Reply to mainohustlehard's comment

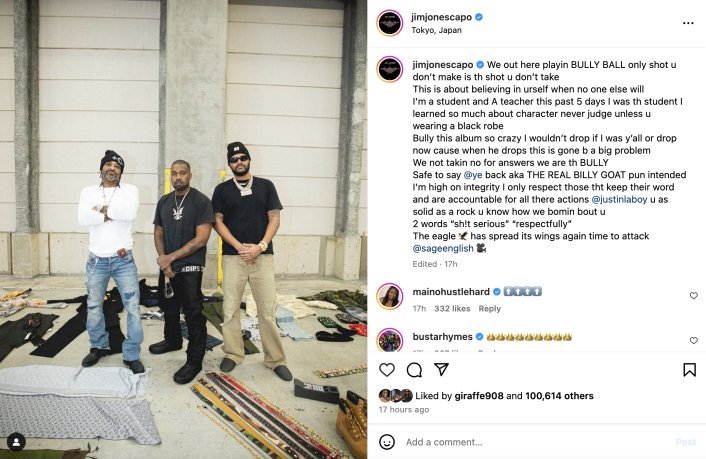(x=489, y=309)
